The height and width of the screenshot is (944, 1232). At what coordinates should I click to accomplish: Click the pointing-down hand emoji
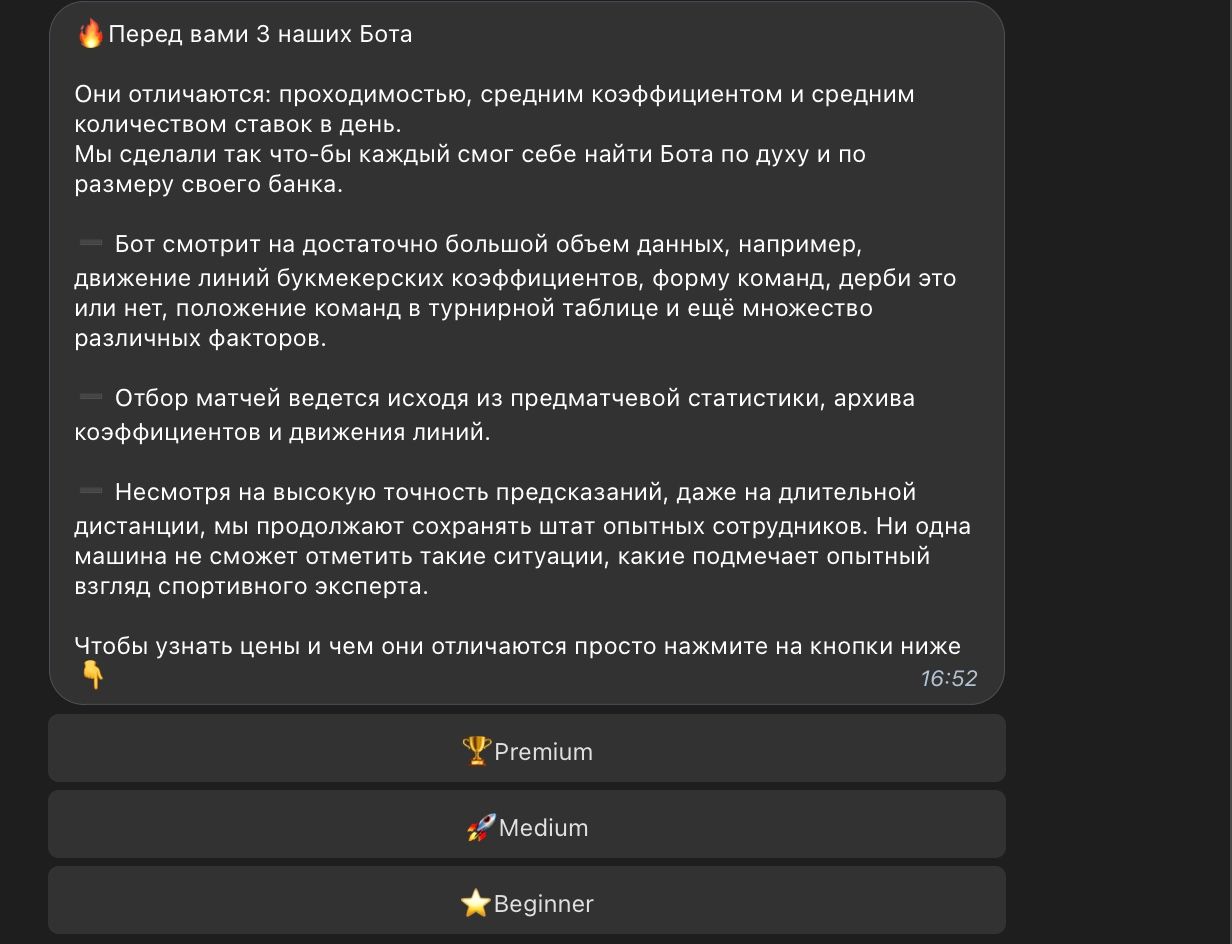click(x=92, y=677)
